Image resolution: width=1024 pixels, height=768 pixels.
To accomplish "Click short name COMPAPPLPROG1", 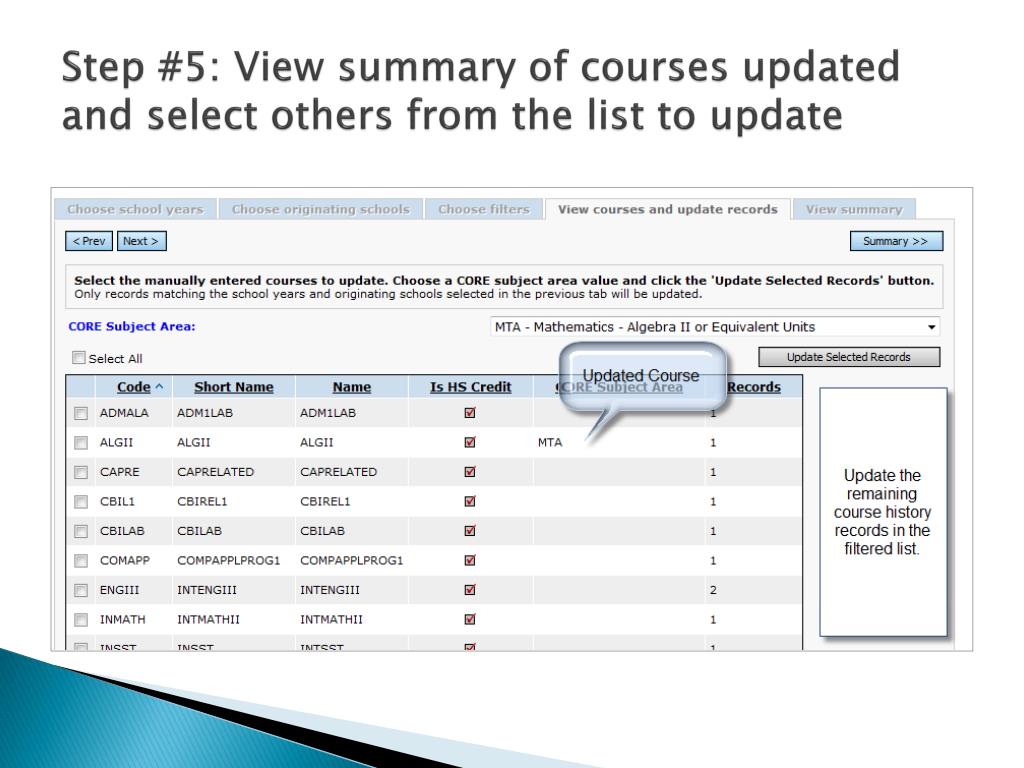I will (229, 560).
